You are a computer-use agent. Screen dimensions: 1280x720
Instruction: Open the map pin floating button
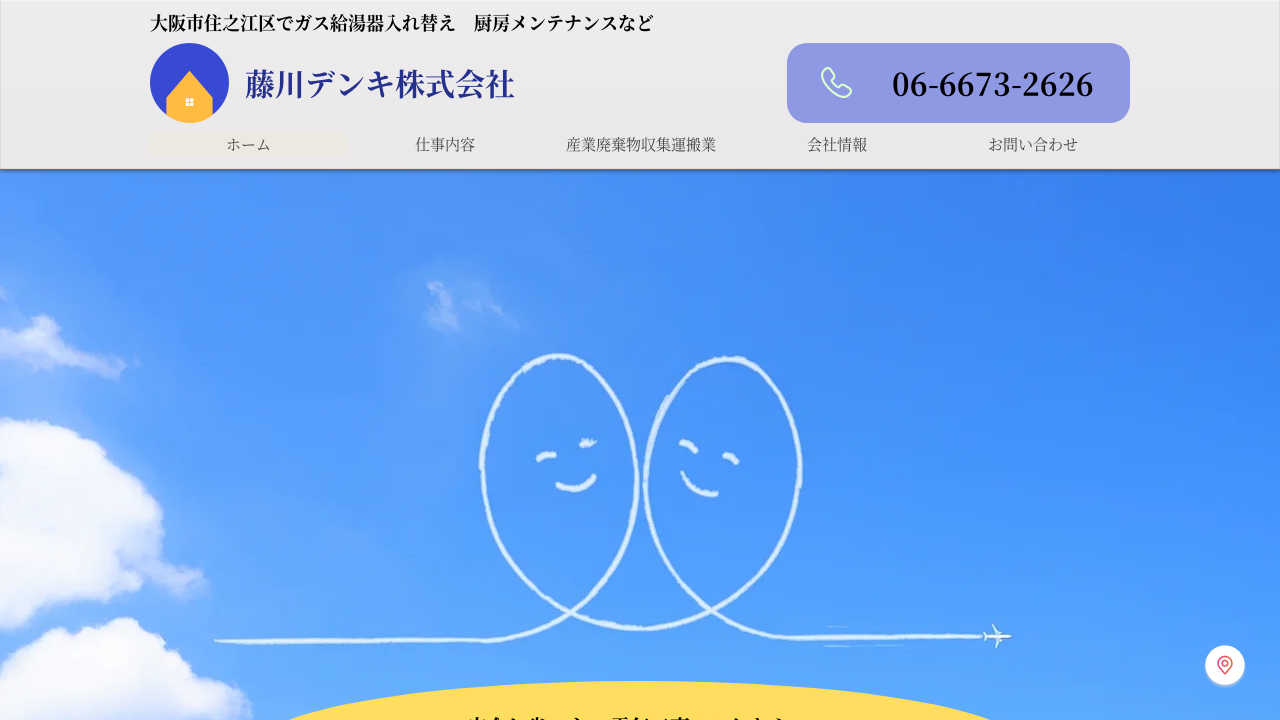(1224, 665)
